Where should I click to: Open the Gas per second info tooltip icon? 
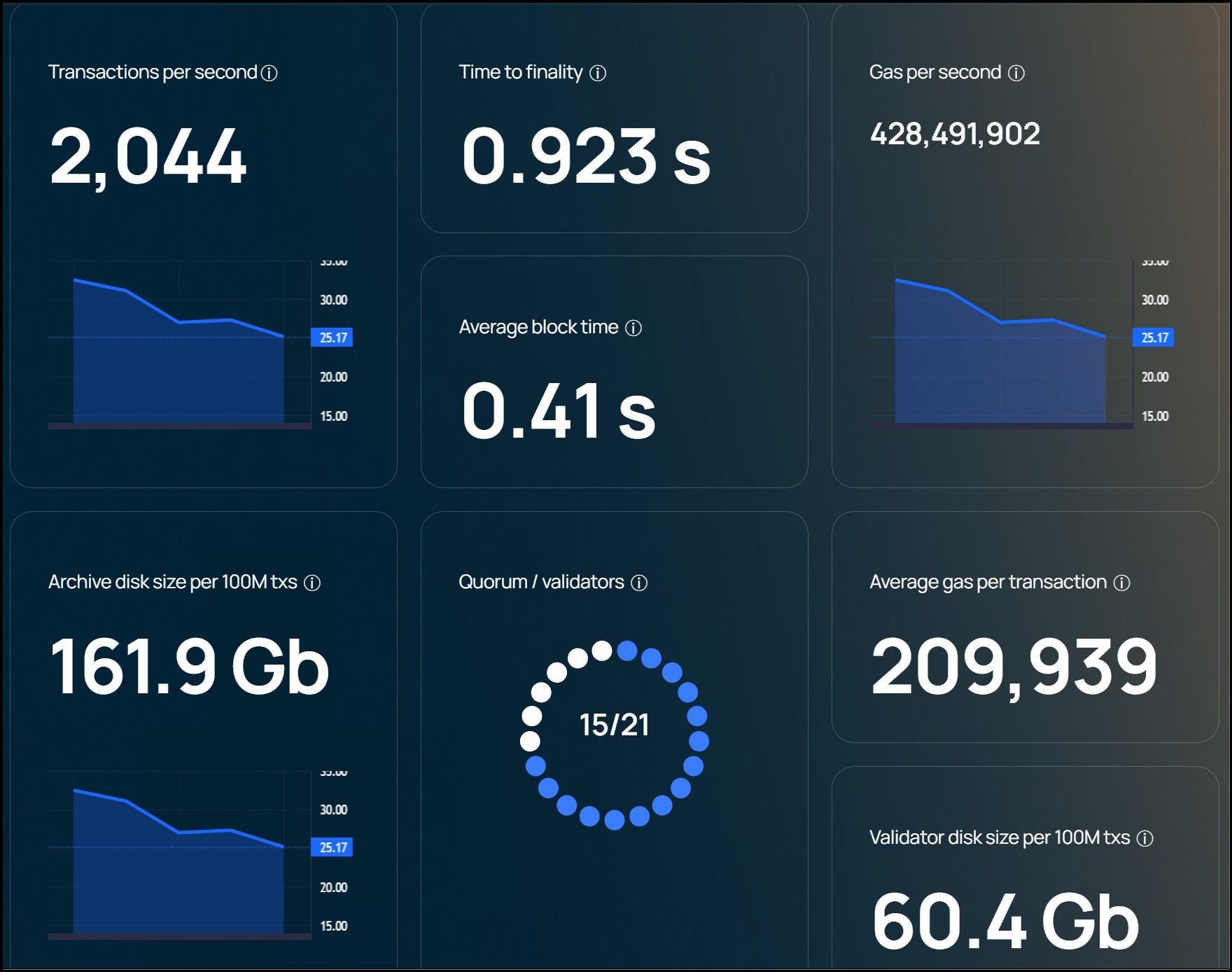(x=1016, y=73)
